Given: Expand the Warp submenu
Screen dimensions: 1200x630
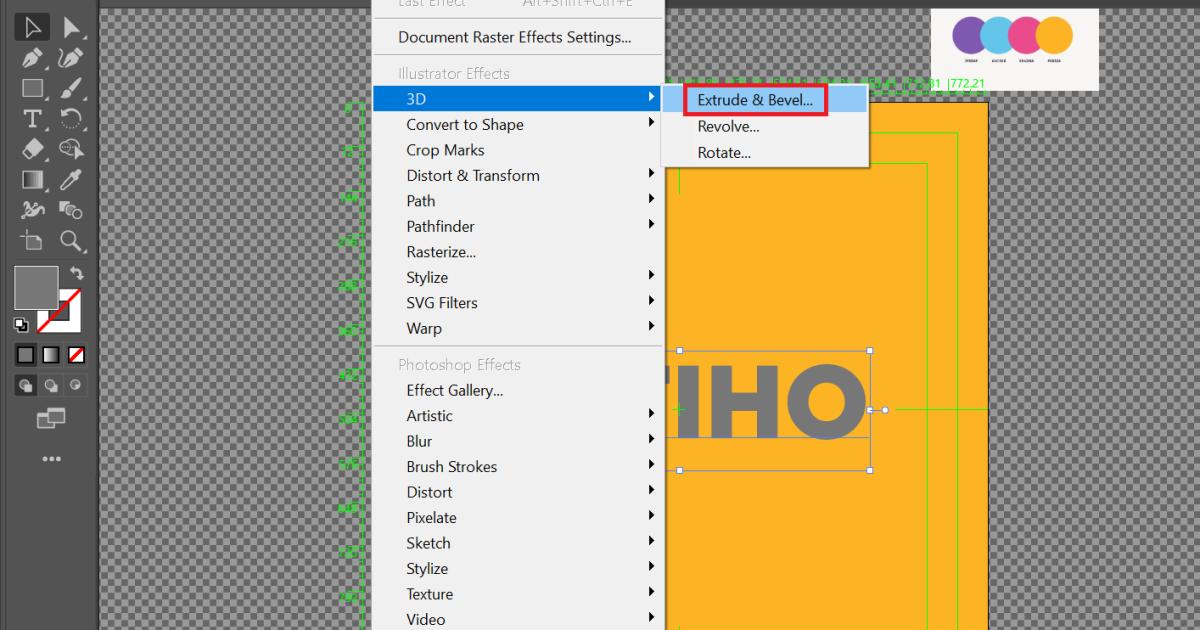Looking at the screenshot, I should [517, 328].
